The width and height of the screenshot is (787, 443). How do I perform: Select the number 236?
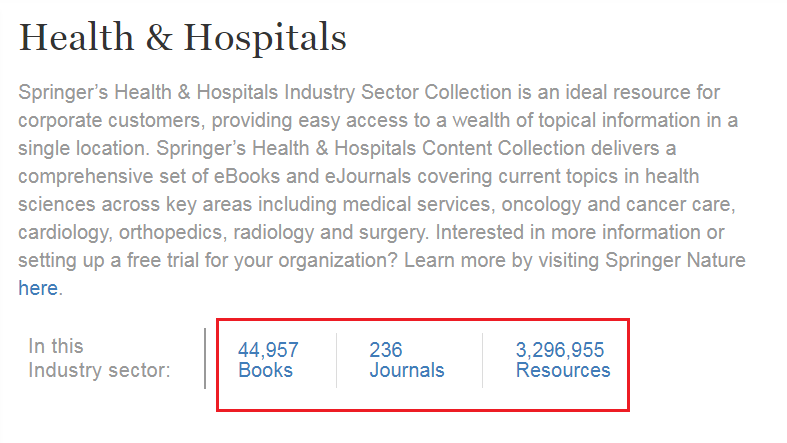coord(386,350)
